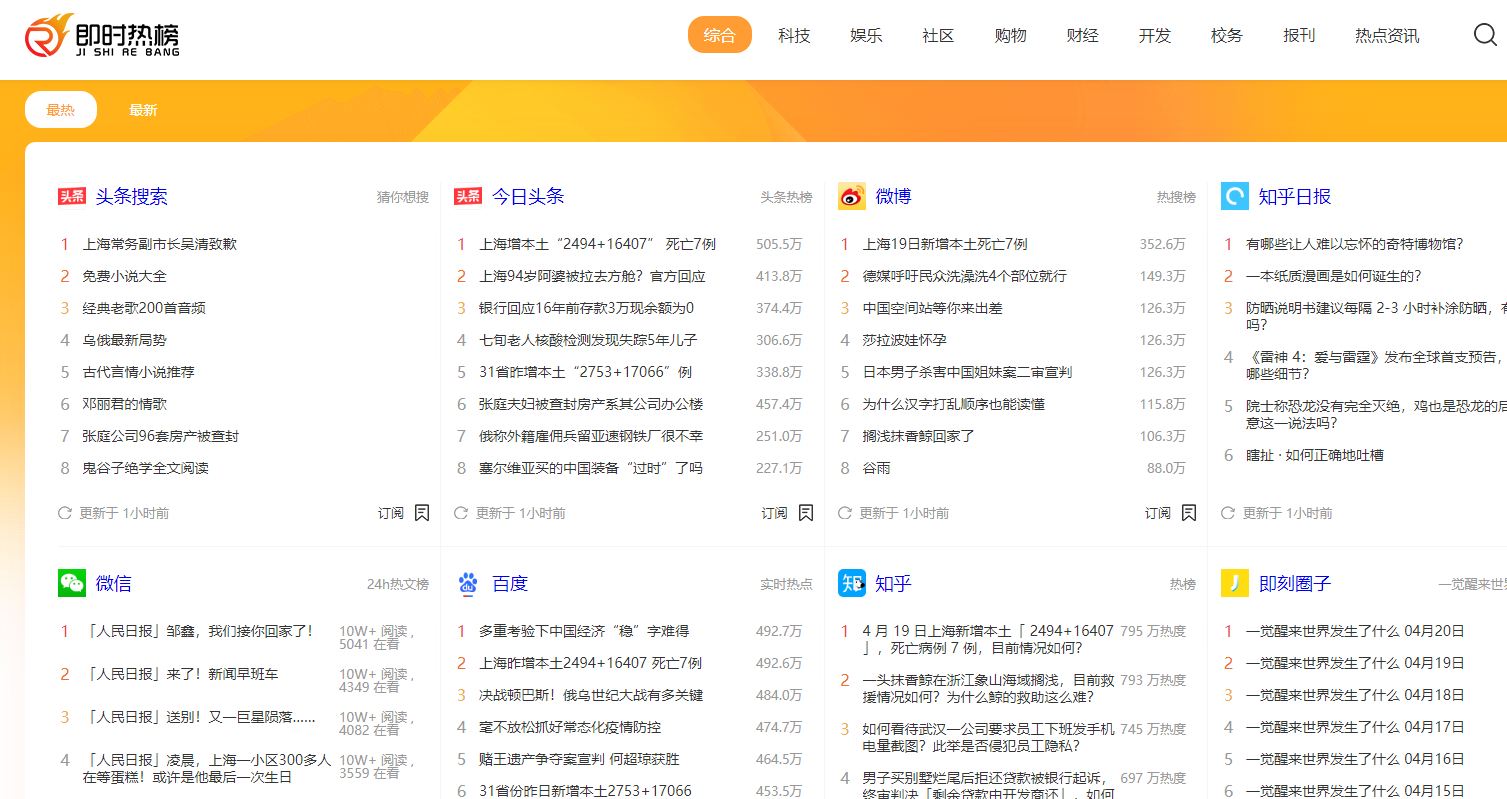Open the 百度 section title link

510,583
